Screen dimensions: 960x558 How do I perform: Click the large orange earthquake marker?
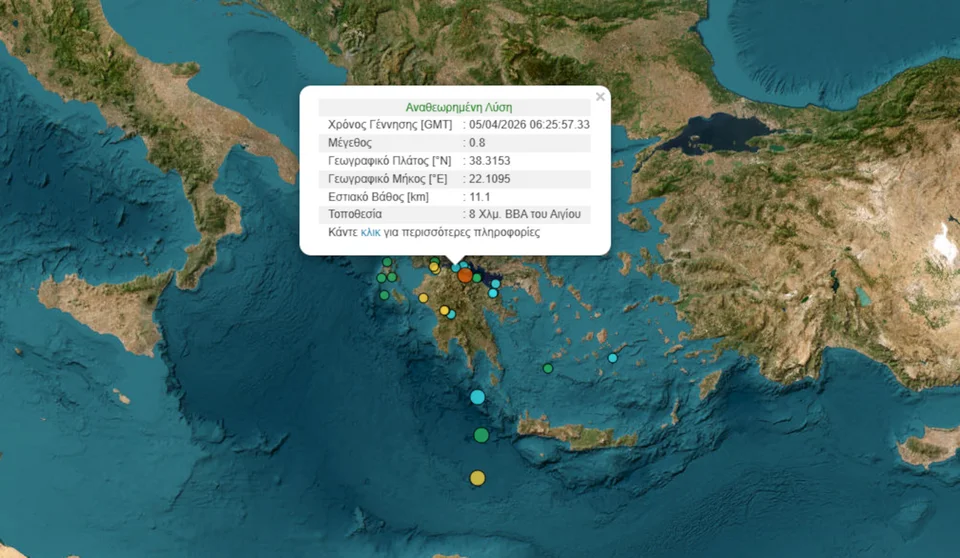coord(465,275)
